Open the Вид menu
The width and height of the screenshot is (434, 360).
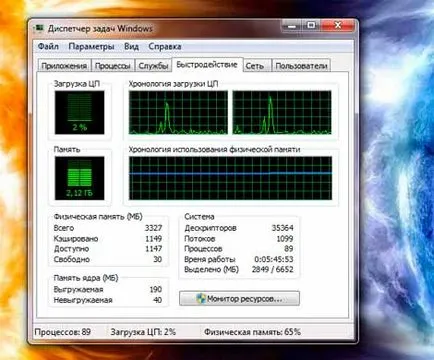pos(131,46)
